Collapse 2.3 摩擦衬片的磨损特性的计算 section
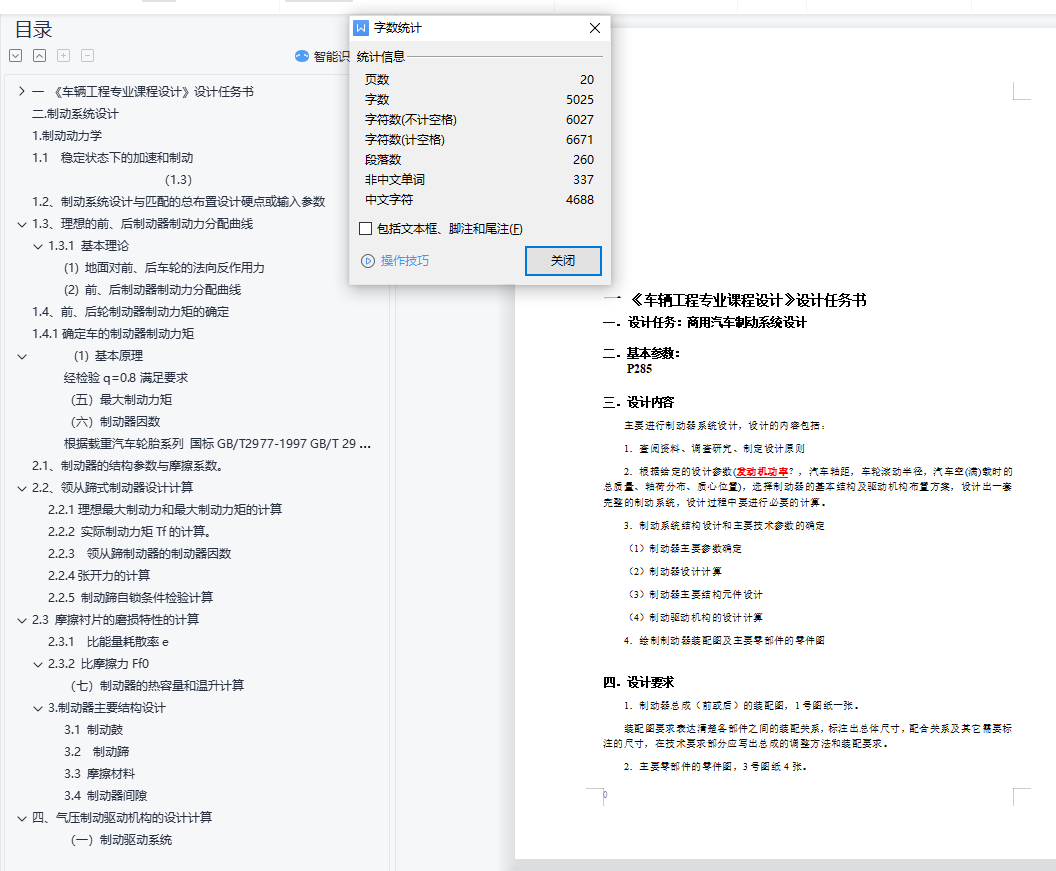 [22, 620]
